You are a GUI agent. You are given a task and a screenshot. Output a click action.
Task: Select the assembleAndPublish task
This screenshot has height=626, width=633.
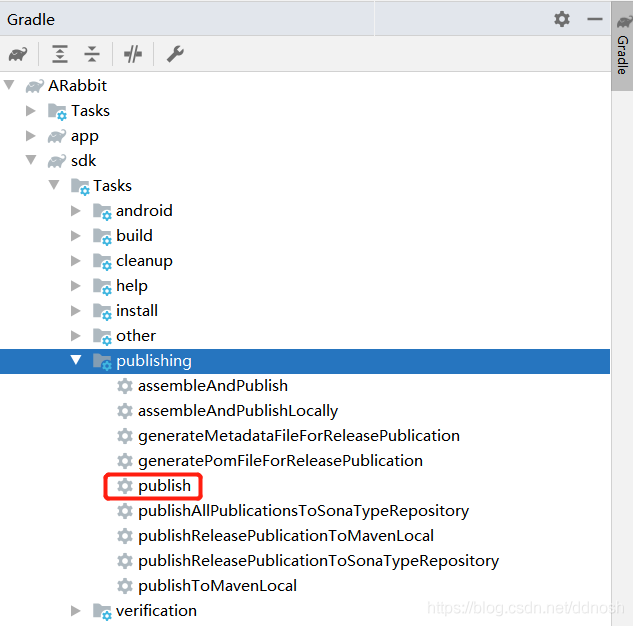213,386
